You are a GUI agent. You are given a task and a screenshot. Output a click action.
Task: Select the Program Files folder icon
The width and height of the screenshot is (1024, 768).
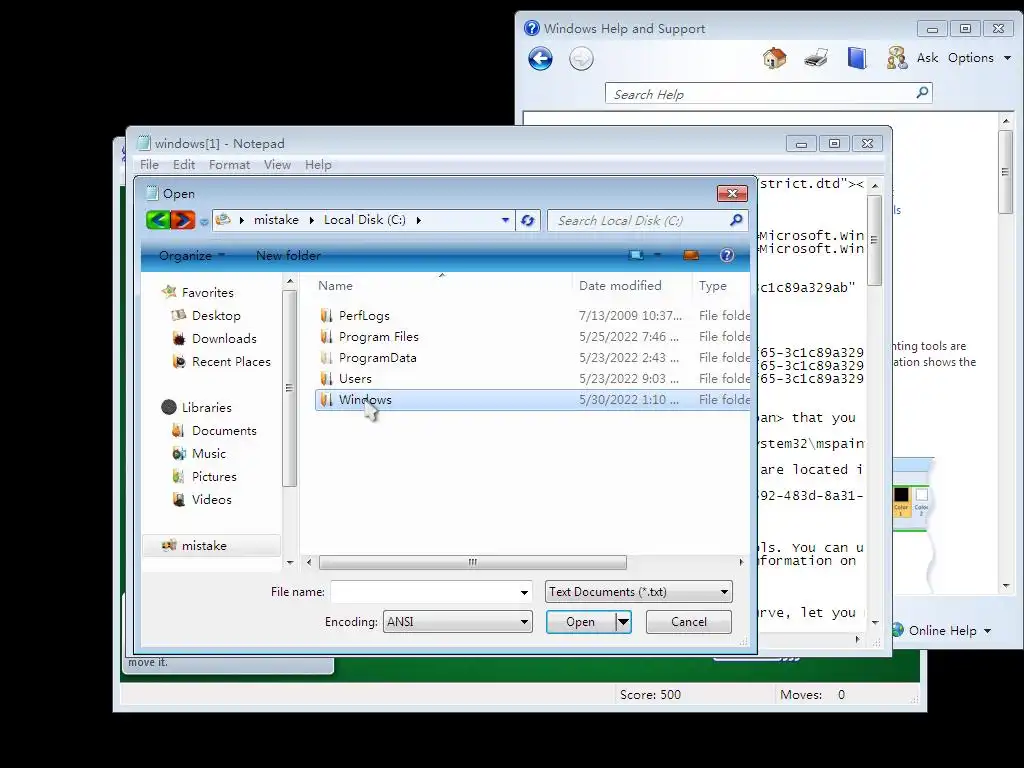coord(327,337)
